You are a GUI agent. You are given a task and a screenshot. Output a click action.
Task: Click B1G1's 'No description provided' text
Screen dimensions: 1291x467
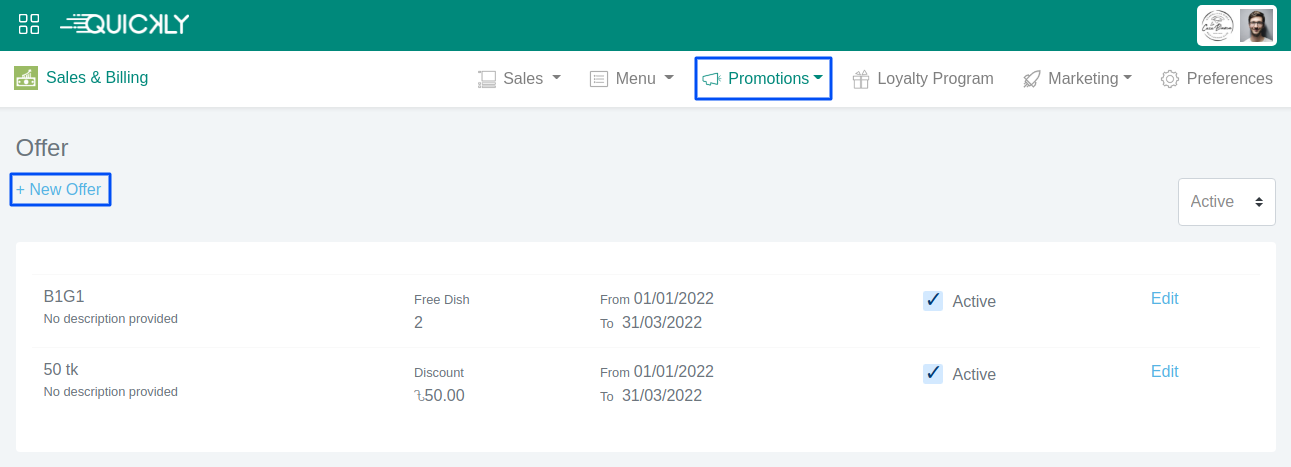point(111,319)
